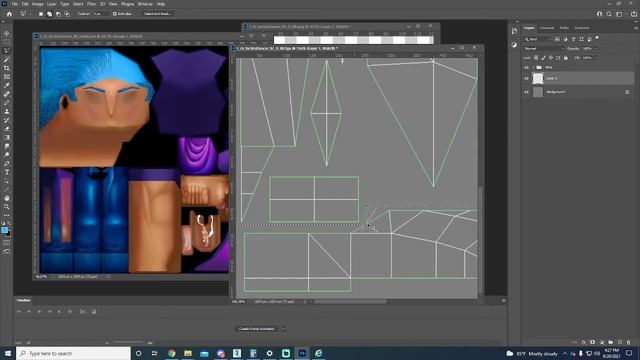Select the Hand tool
The image size is (640, 360).
pos(7,198)
